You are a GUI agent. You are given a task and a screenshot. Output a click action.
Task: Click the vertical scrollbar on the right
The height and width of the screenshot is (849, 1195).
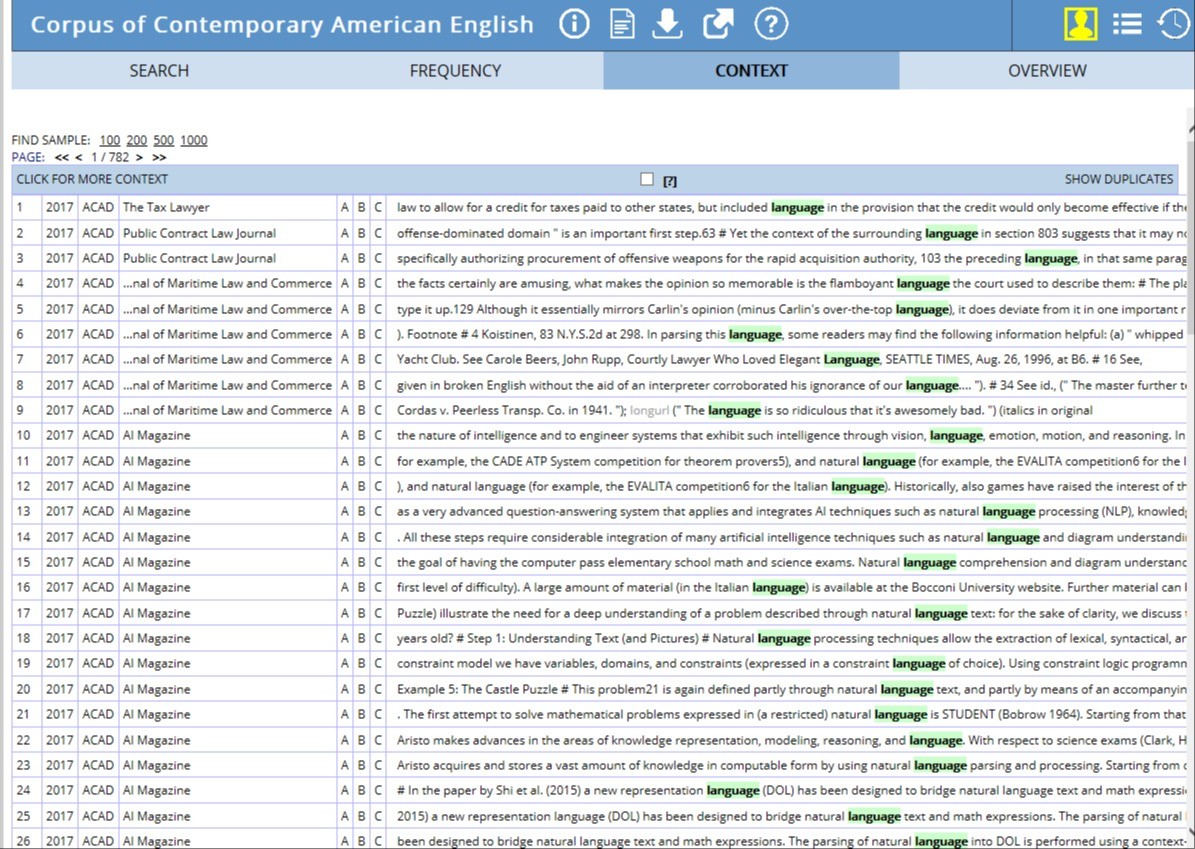[1189, 400]
